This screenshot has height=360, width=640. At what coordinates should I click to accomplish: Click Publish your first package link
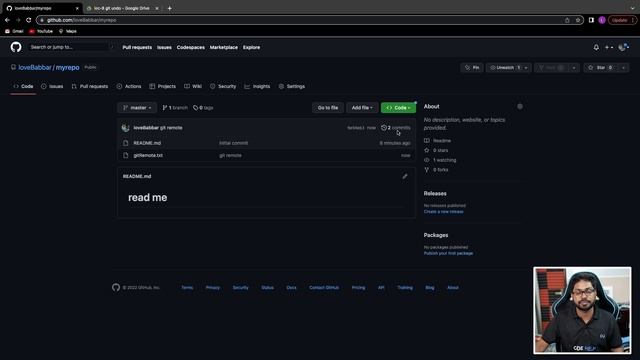448,253
